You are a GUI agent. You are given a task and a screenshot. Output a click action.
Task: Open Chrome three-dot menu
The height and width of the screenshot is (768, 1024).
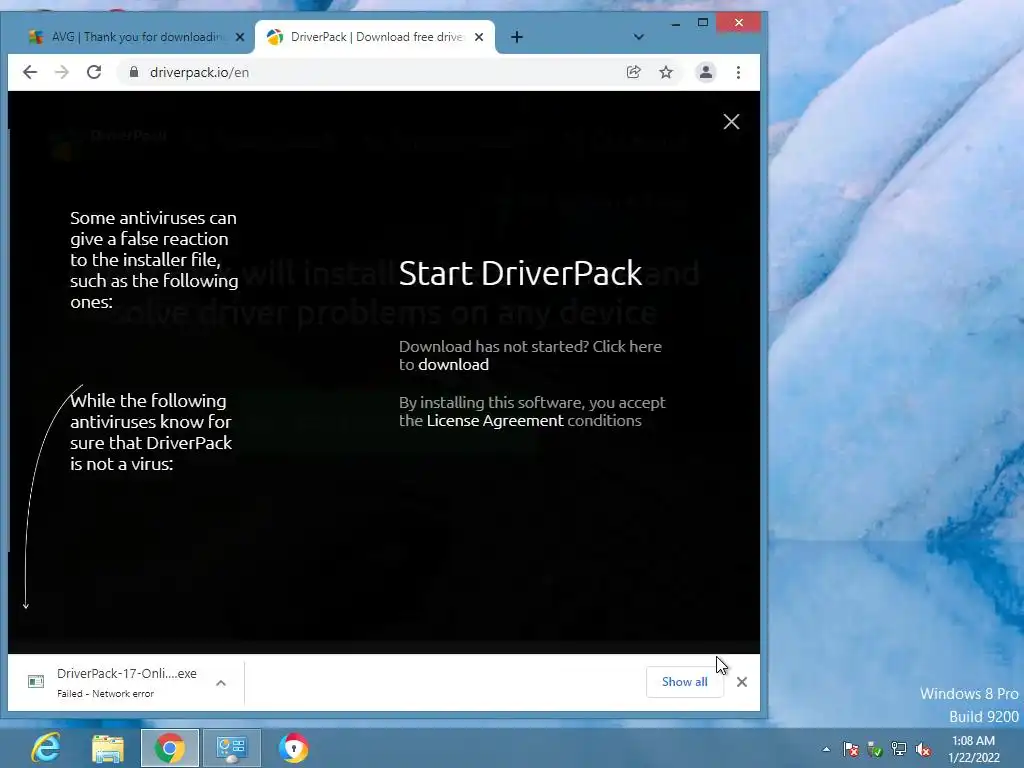point(739,72)
